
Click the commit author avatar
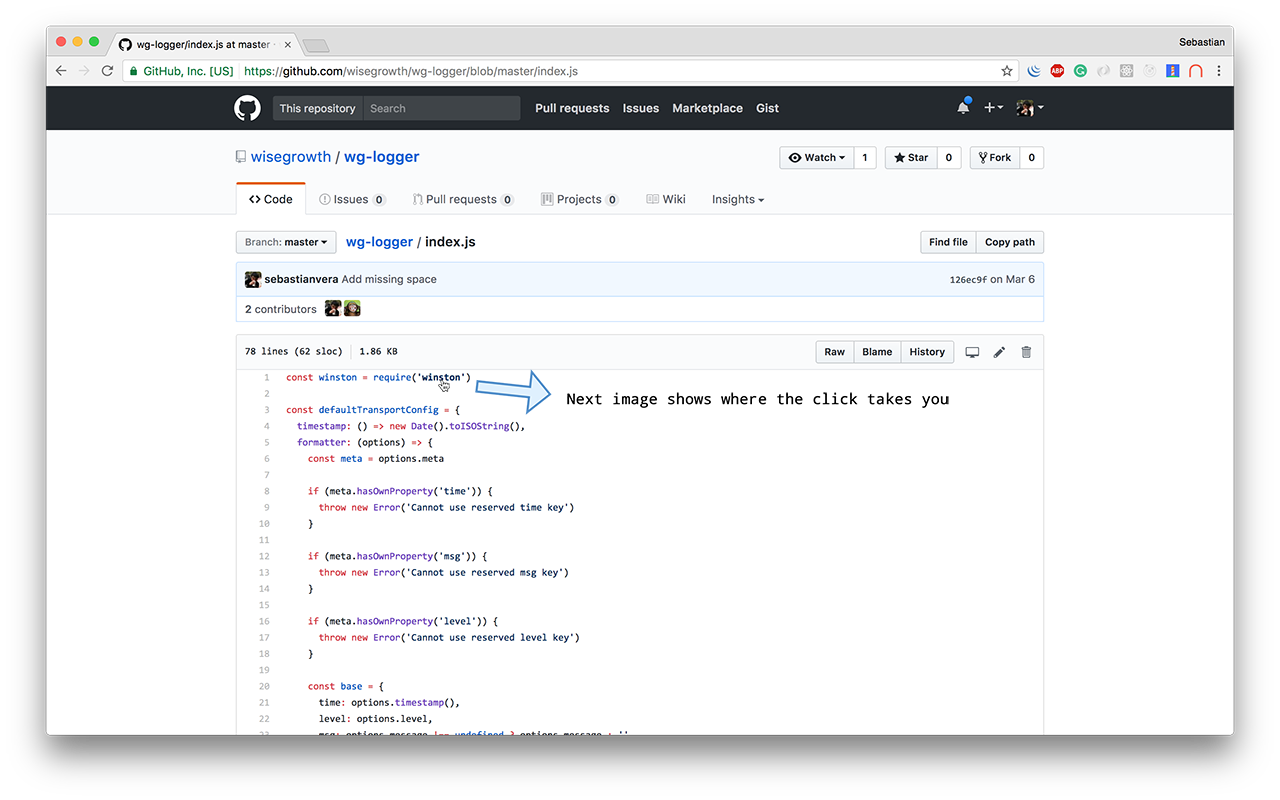[x=253, y=279]
